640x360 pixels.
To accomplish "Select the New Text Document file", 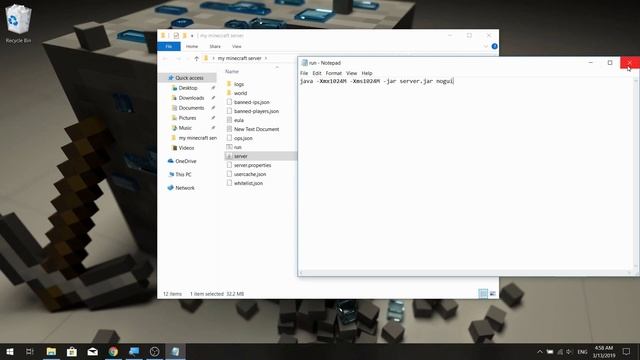I will tap(256, 129).
